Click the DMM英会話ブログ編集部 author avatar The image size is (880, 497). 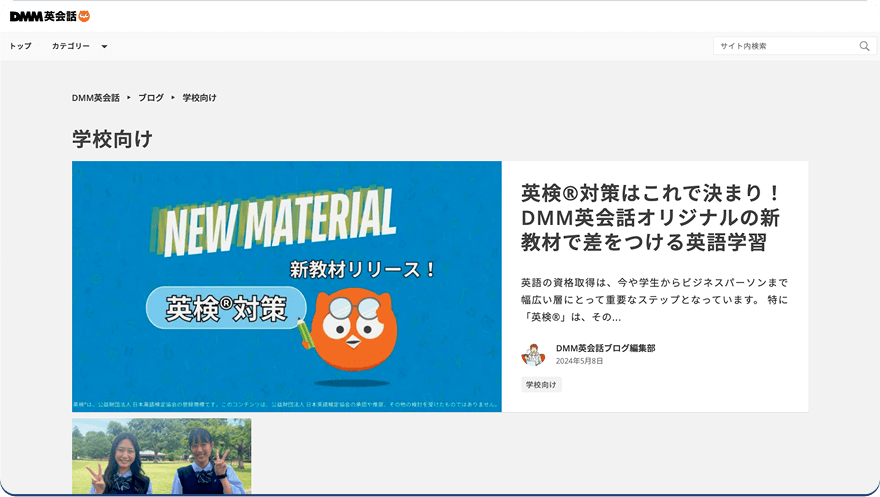tap(533, 355)
